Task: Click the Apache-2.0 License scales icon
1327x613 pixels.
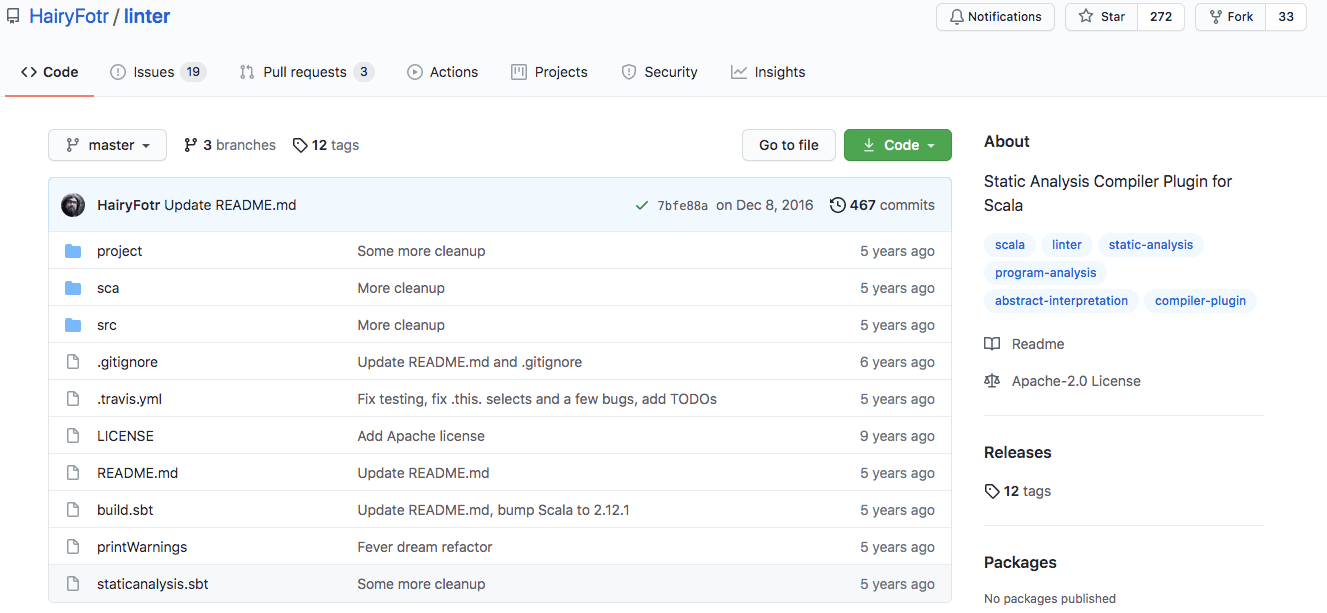Action: [991, 380]
